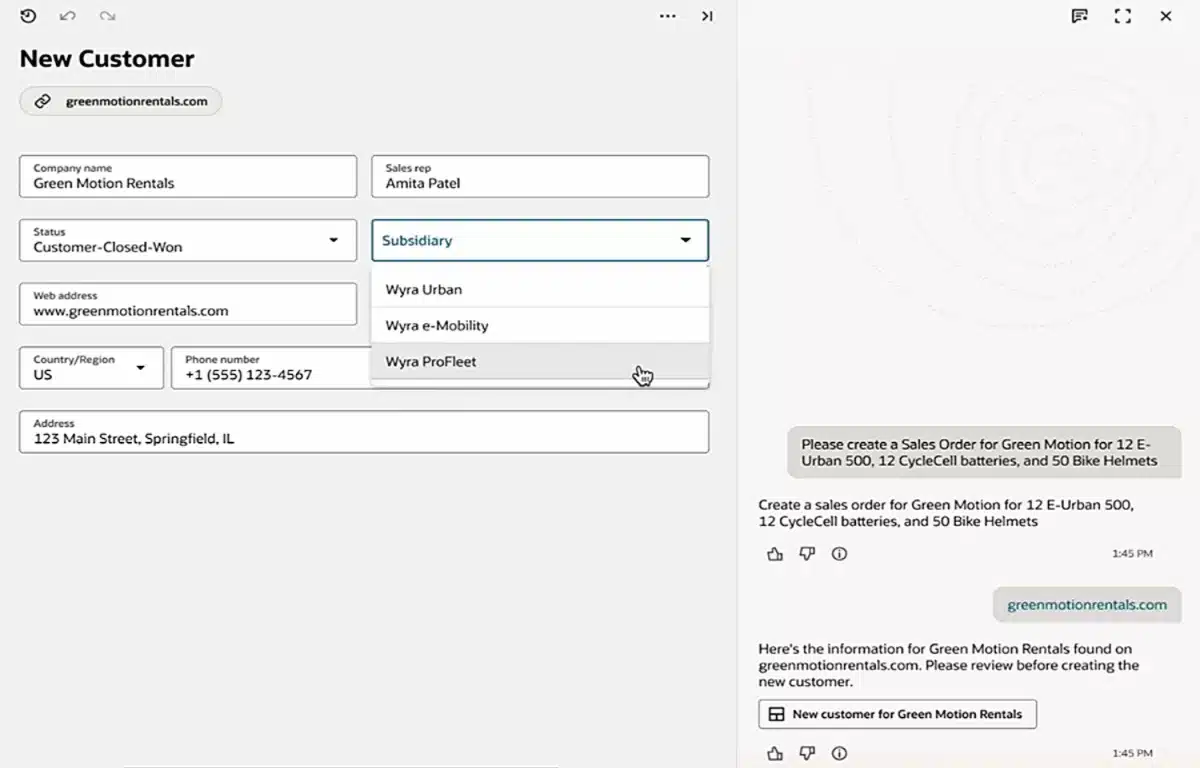This screenshot has width=1200, height=768.
Task: Thumbs up the sales order response
Action: tap(775, 554)
